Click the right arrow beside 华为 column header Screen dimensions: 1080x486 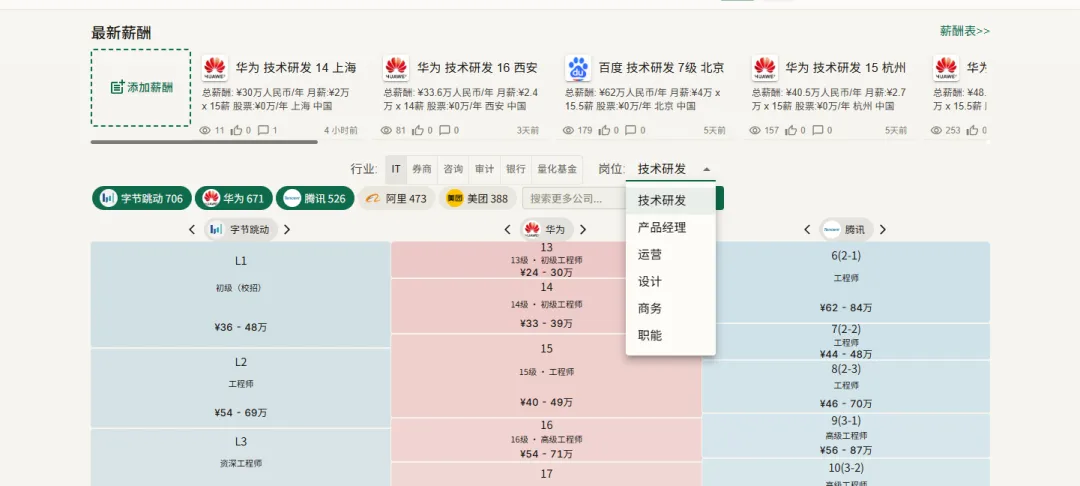tap(583, 229)
